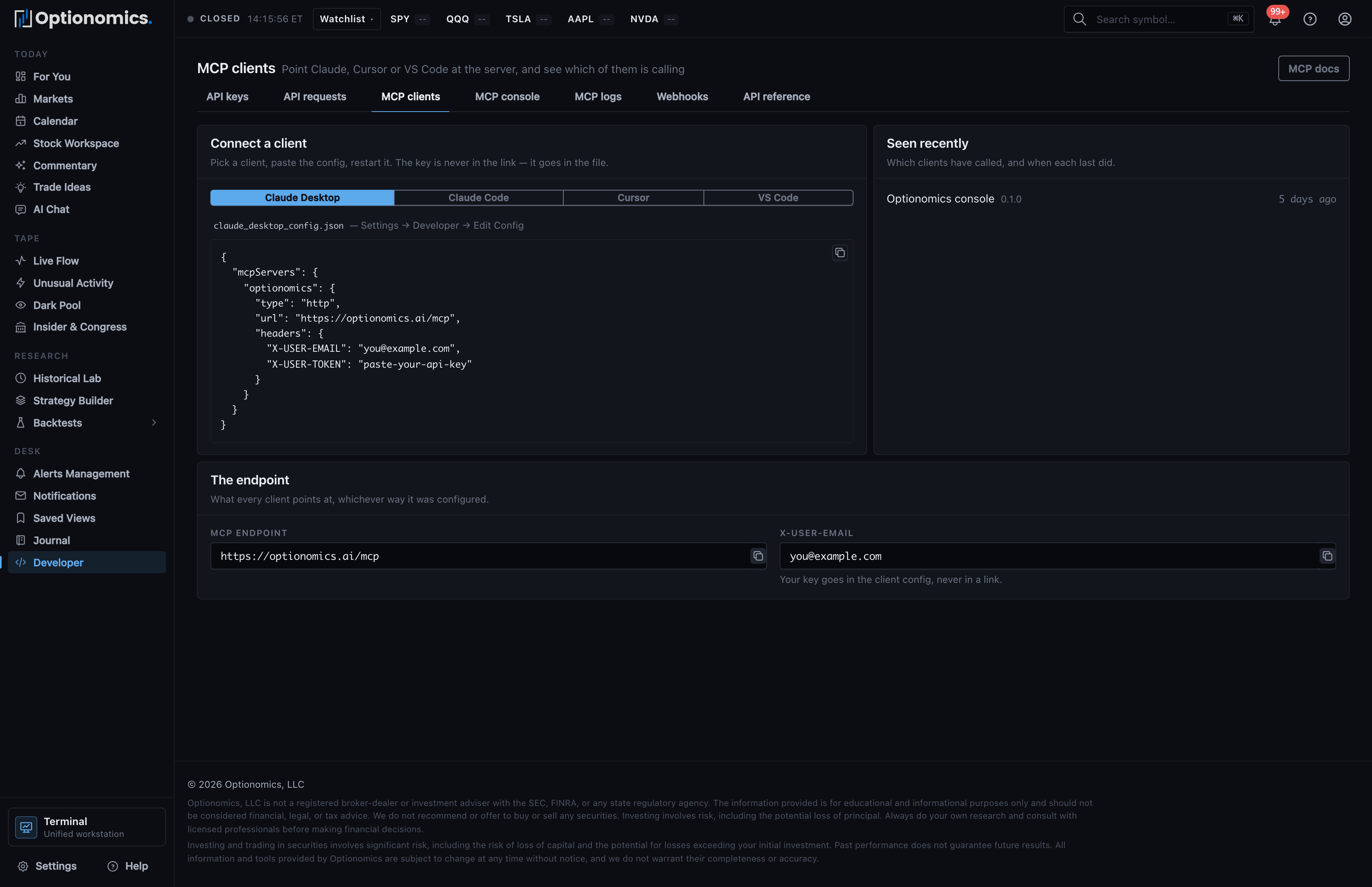Click the QQQ ticker
The height and width of the screenshot is (887, 1372).
pyautogui.click(x=468, y=19)
